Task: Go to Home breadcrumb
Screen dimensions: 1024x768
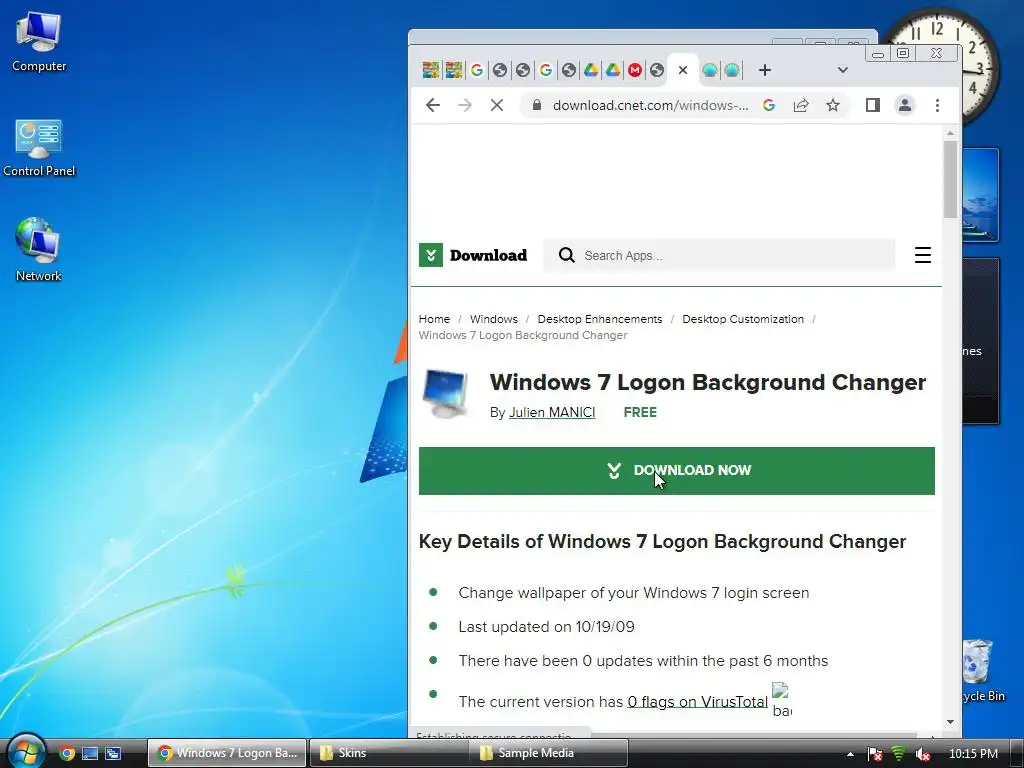Action: [x=434, y=319]
